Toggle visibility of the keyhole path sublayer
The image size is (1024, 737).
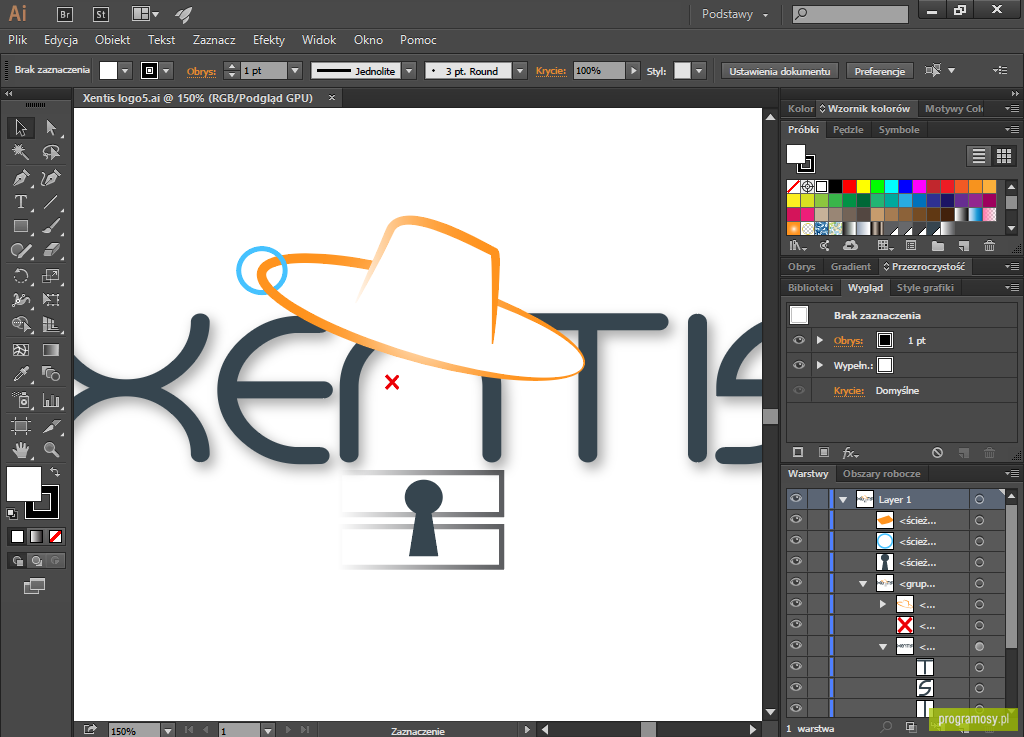[x=796, y=561]
